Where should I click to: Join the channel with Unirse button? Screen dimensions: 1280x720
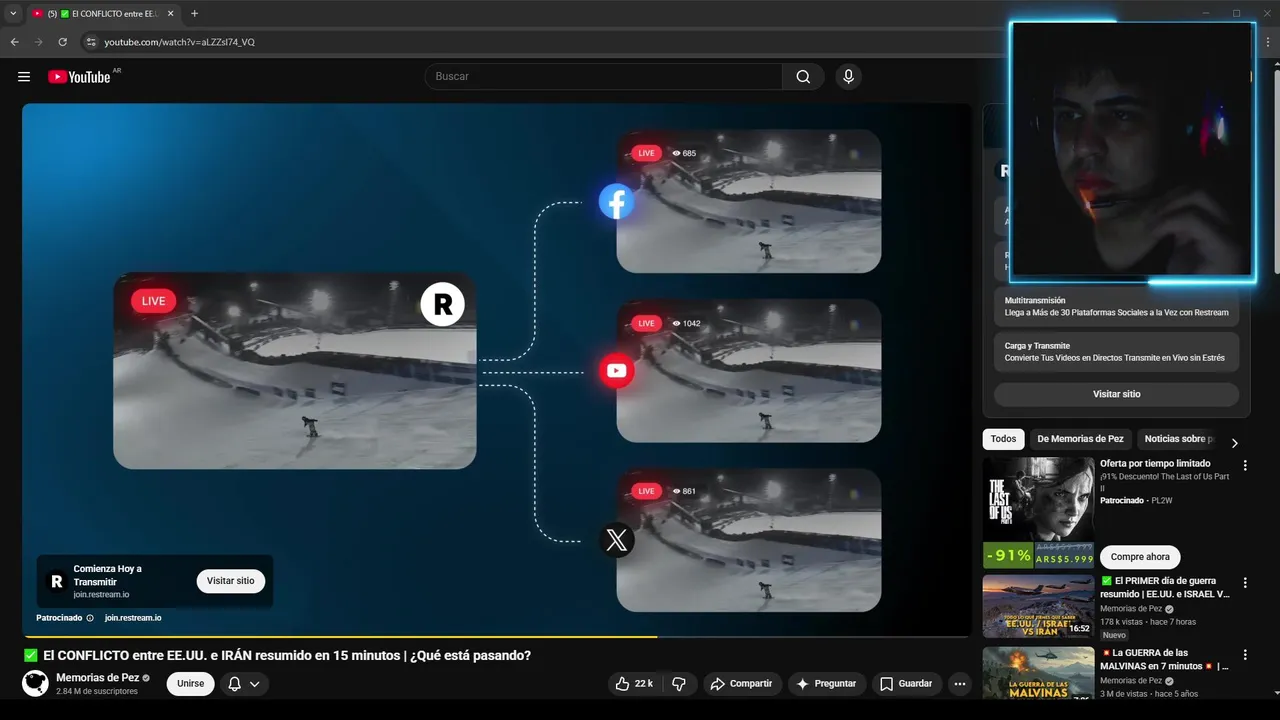[x=190, y=684]
